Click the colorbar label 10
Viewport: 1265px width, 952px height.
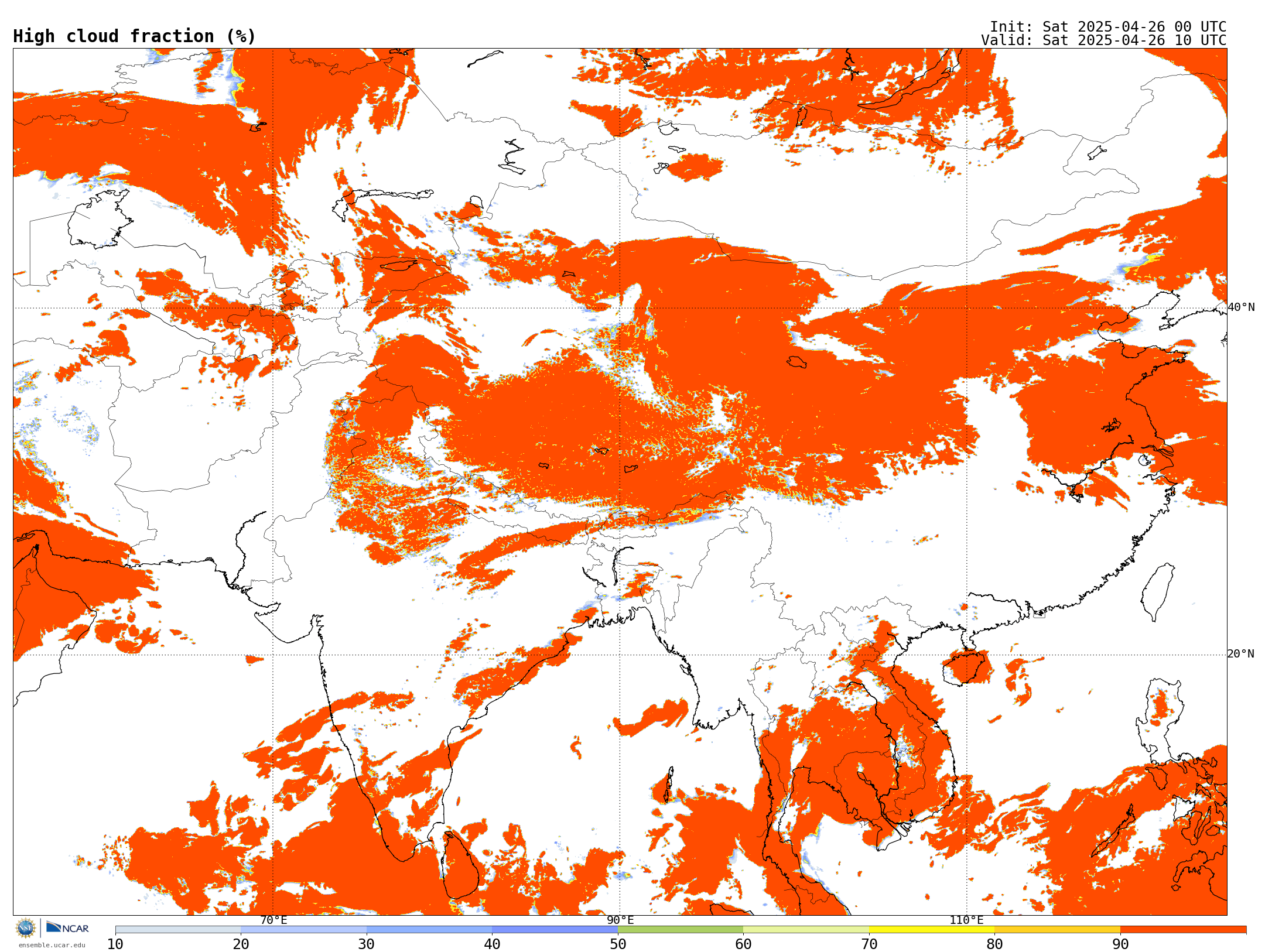(115, 944)
